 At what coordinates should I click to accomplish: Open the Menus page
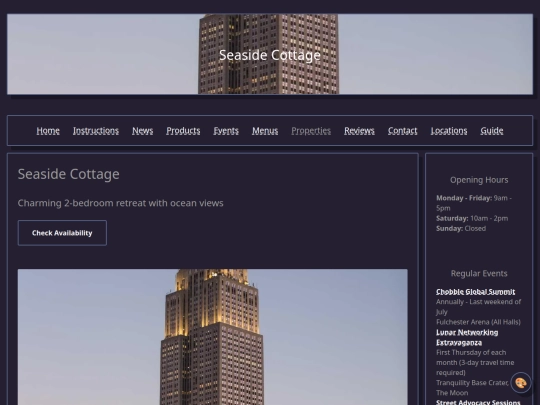pos(265,131)
